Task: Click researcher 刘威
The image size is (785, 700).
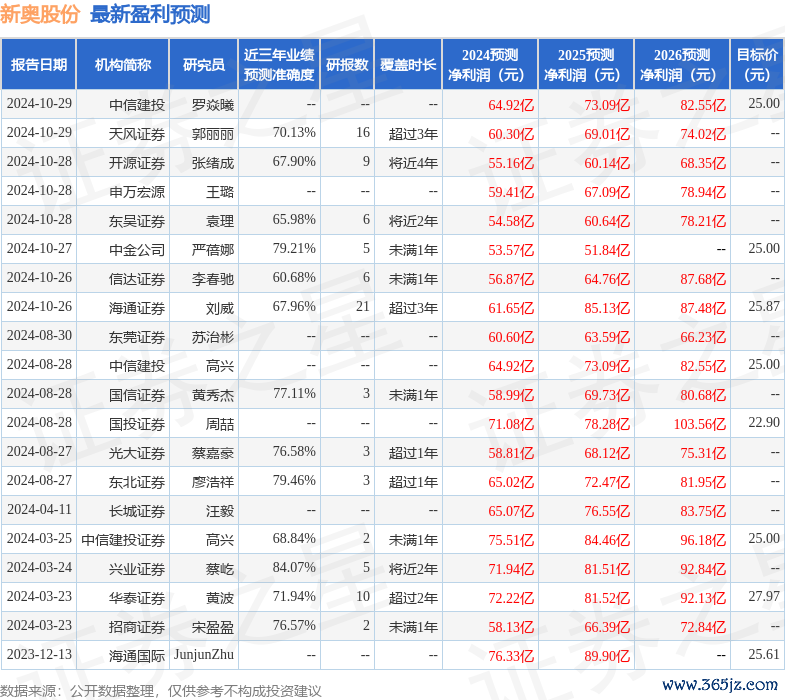Action: pyautogui.click(x=220, y=308)
